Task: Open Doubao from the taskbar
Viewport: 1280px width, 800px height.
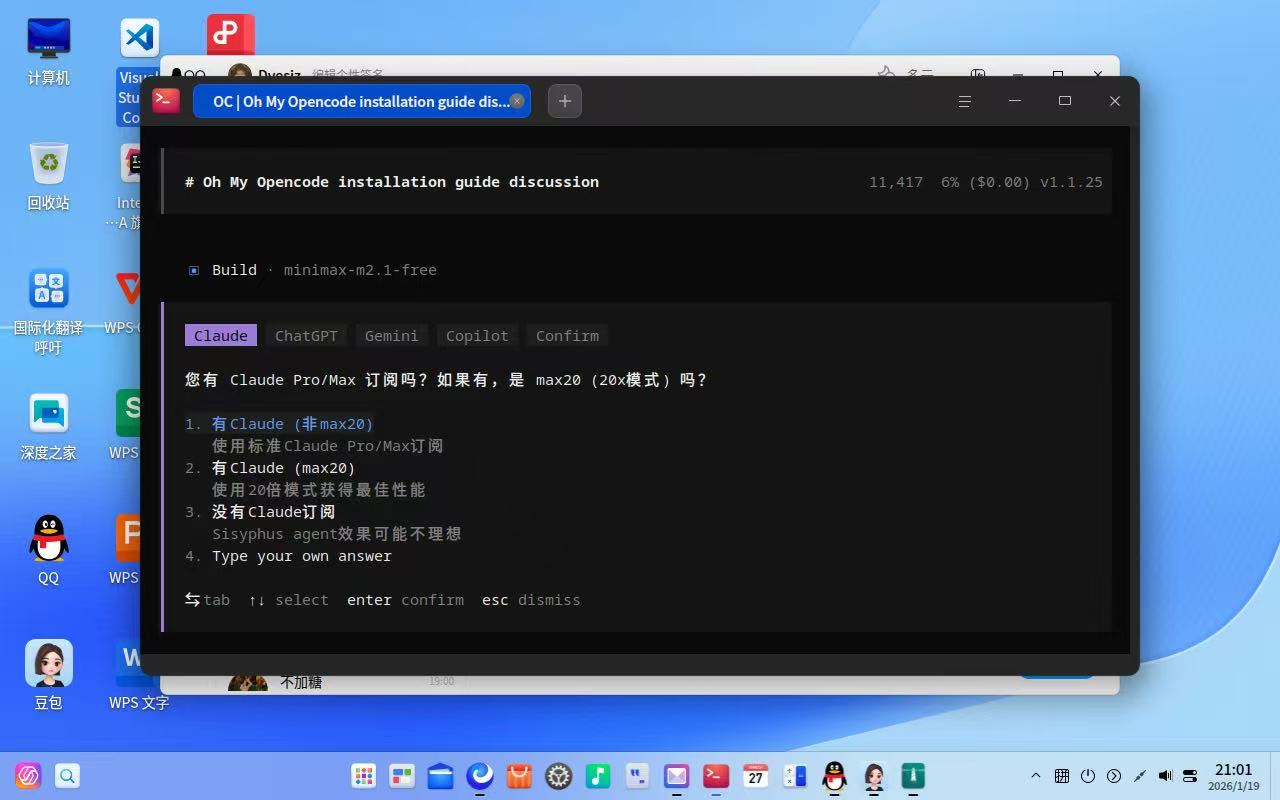Action: click(872, 775)
